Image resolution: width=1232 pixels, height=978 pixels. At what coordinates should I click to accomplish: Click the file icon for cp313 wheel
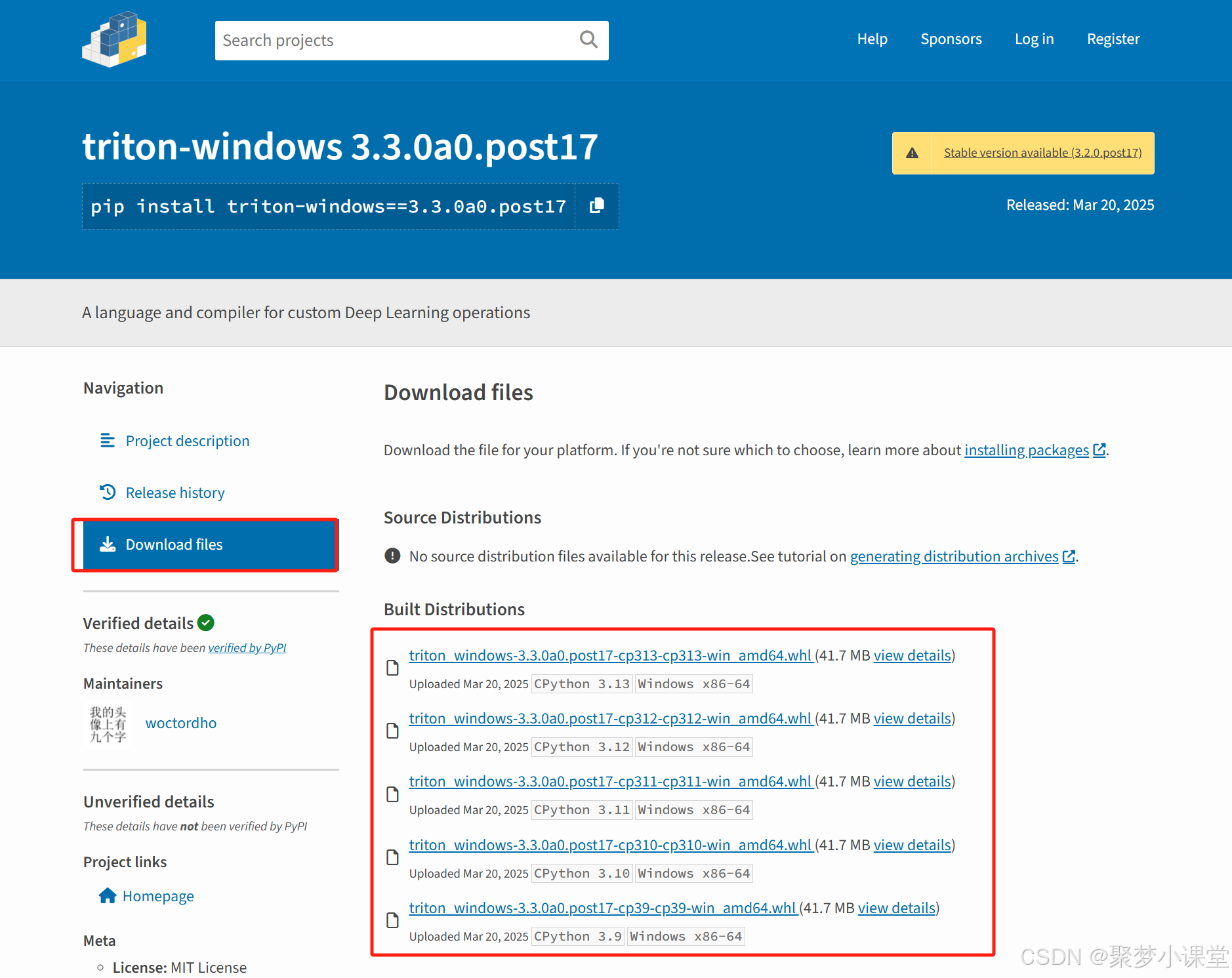coord(392,668)
